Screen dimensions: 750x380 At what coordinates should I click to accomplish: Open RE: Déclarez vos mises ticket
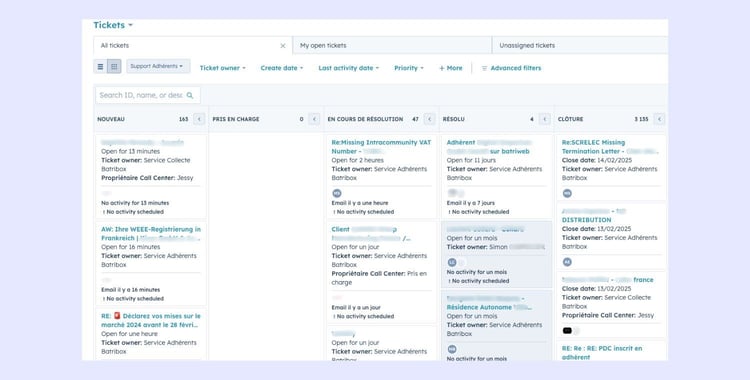tap(151, 320)
